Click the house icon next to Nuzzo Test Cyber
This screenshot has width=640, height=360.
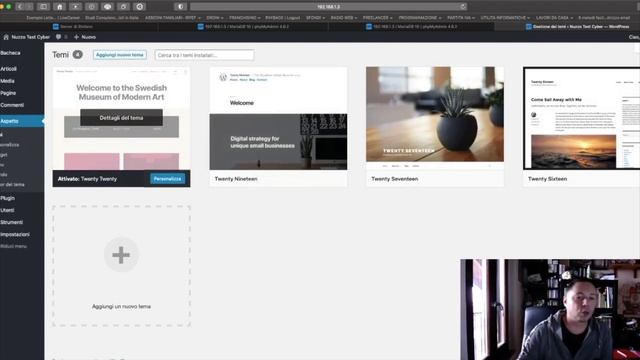(6, 37)
